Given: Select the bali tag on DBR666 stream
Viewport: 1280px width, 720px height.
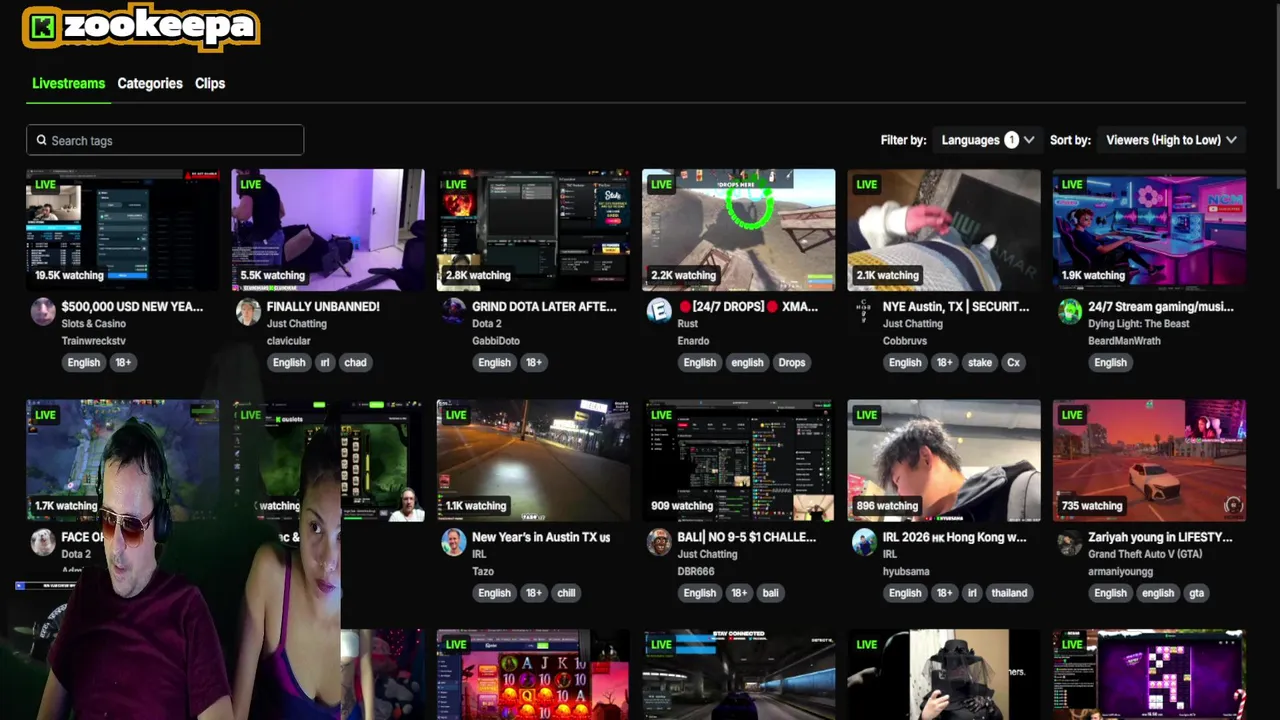Looking at the screenshot, I should 770,592.
